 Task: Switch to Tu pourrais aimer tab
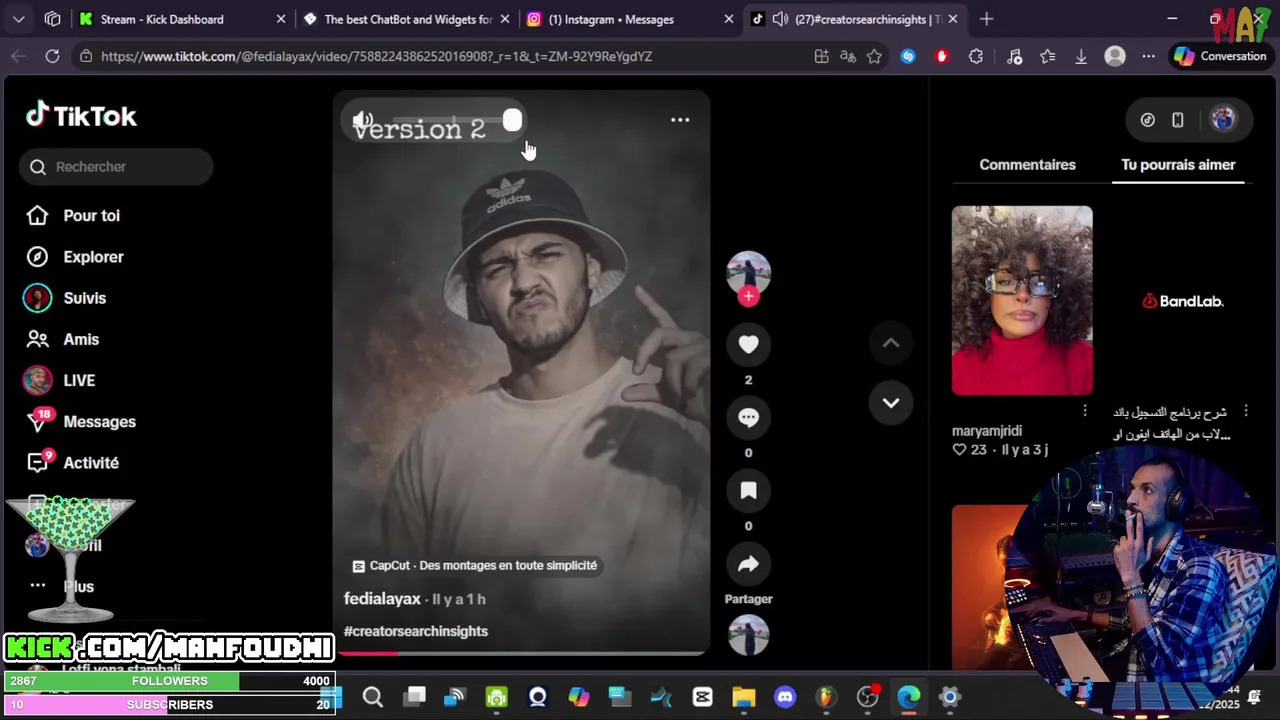pyautogui.click(x=1178, y=165)
